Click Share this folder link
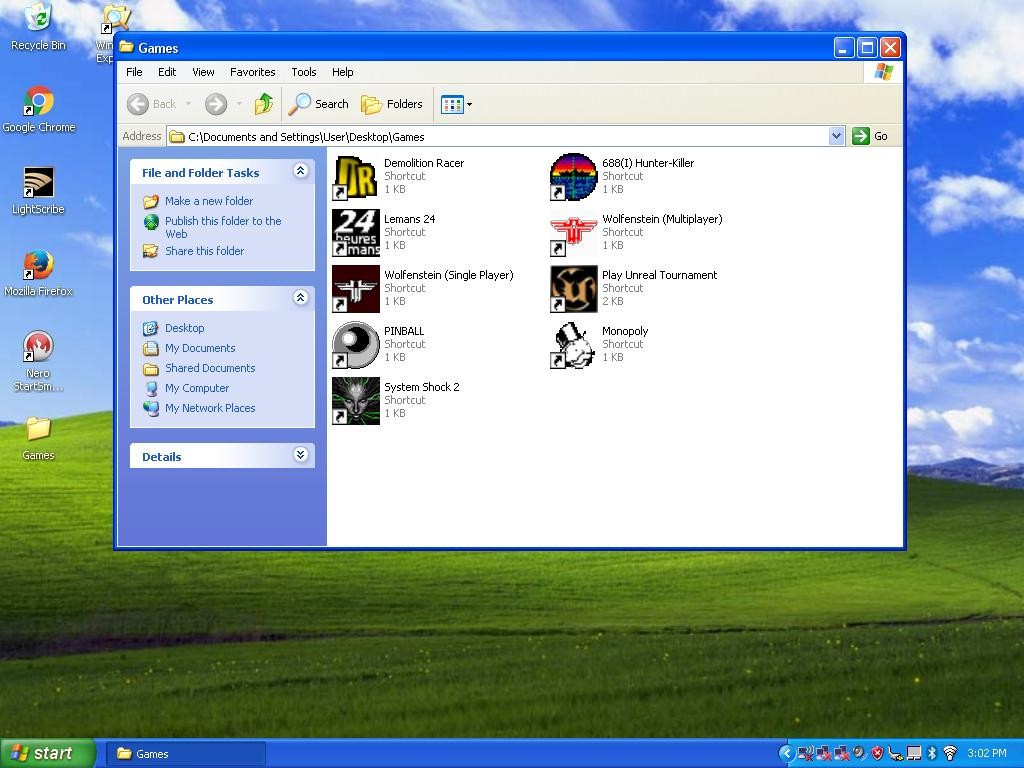This screenshot has height=768, width=1024. click(204, 251)
